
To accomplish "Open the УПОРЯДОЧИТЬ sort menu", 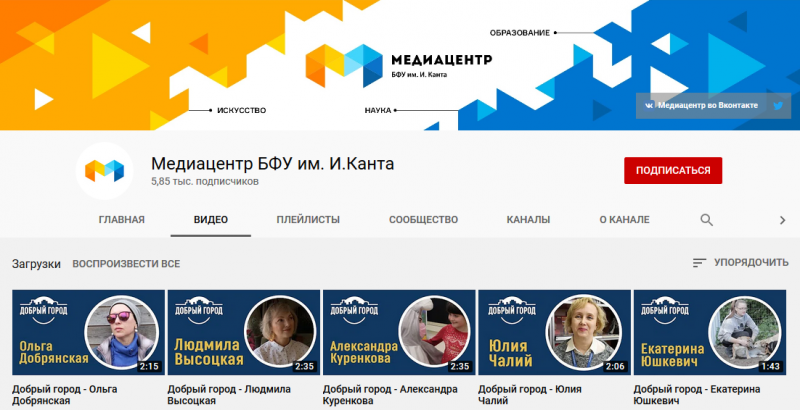I will [740, 263].
